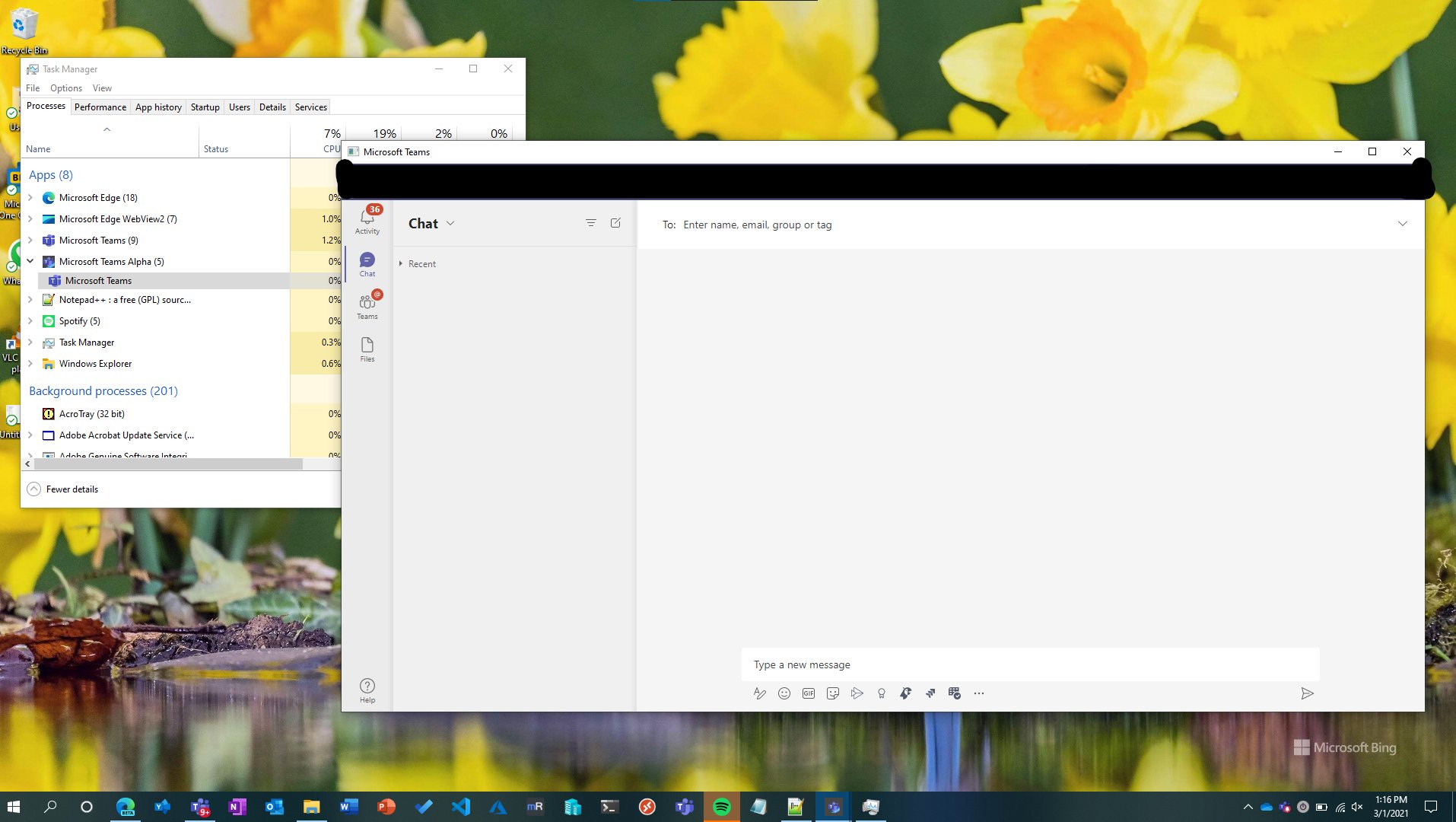Screen dimensions: 1456x822
Task: Open more messaging extensions (three dots)
Action: [979, 693]
